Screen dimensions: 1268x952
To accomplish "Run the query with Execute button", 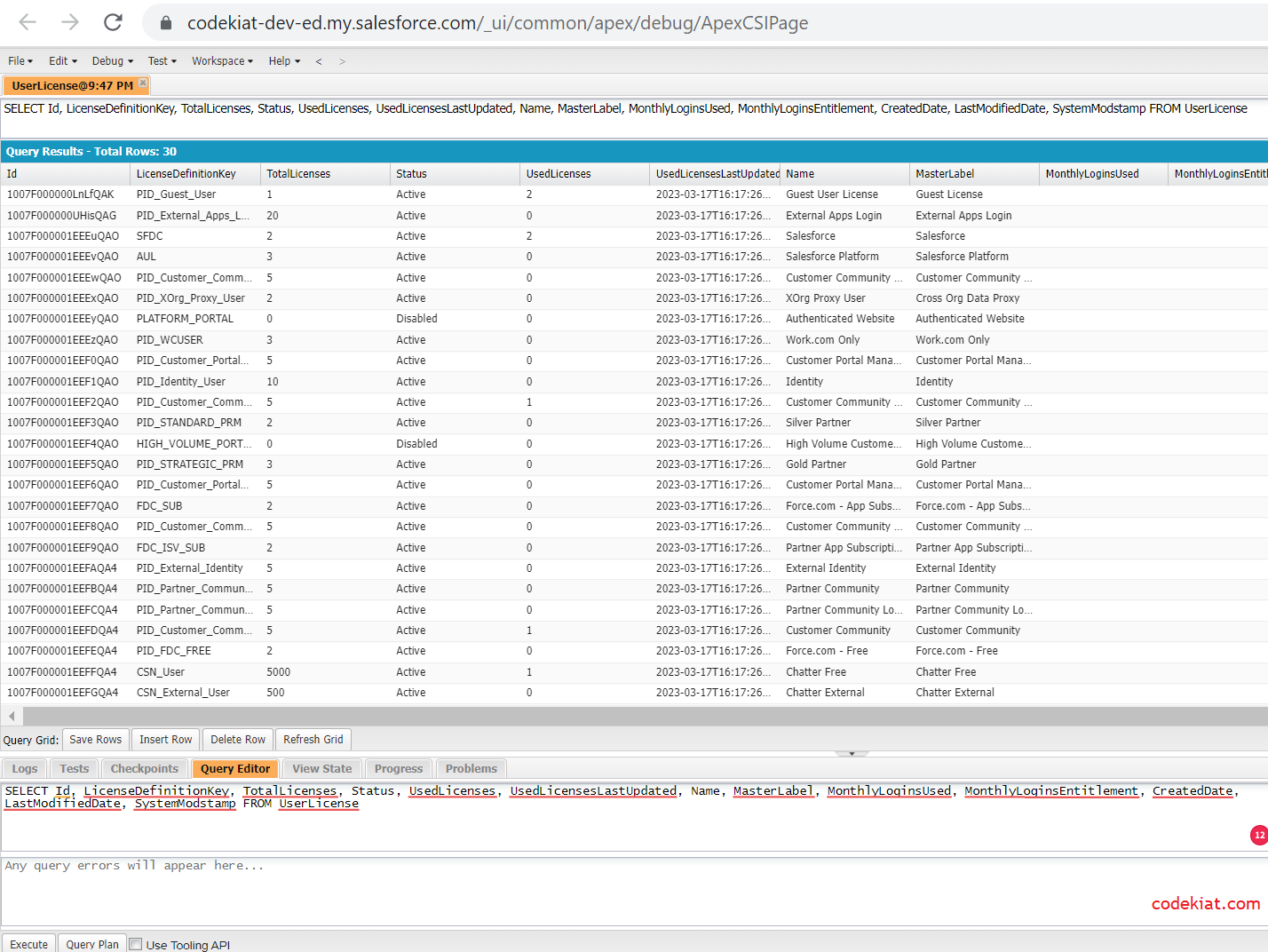I will tap(29, 944).
